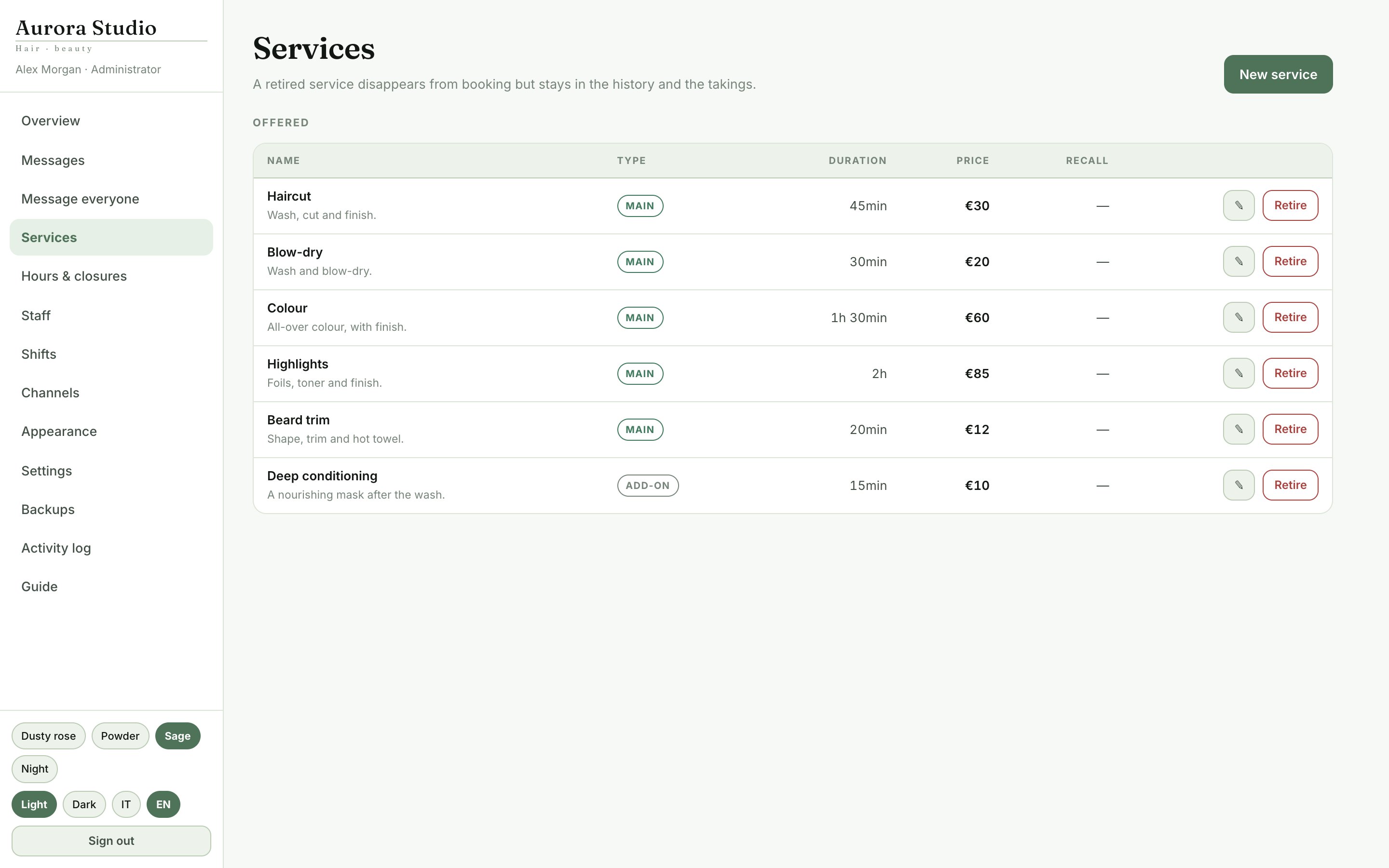Click the Deep conditioning service name
The height and width of the screenshot is (868, 1389).
(x=322, y=476)
